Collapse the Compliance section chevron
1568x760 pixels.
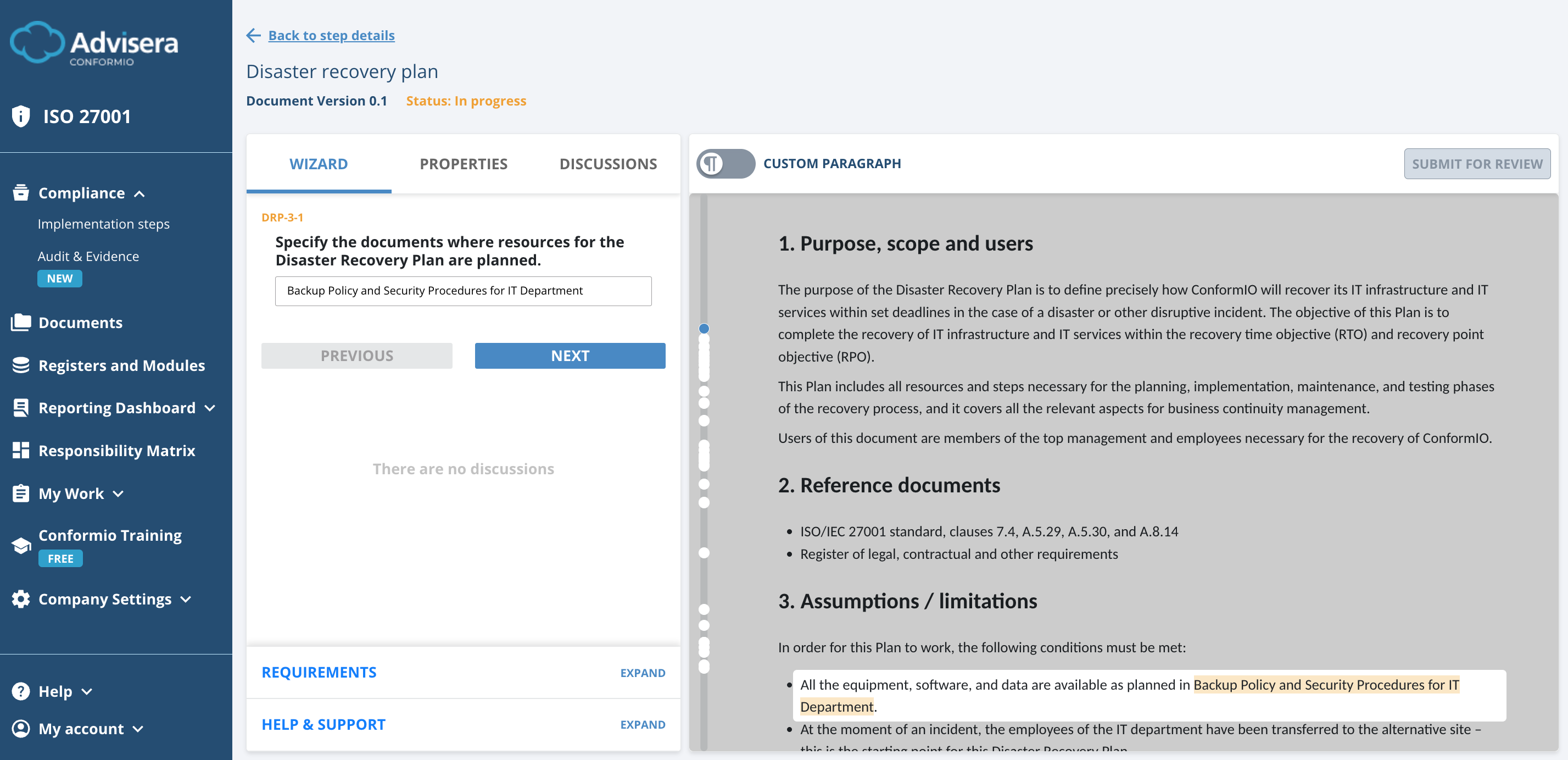coord(141,193)
